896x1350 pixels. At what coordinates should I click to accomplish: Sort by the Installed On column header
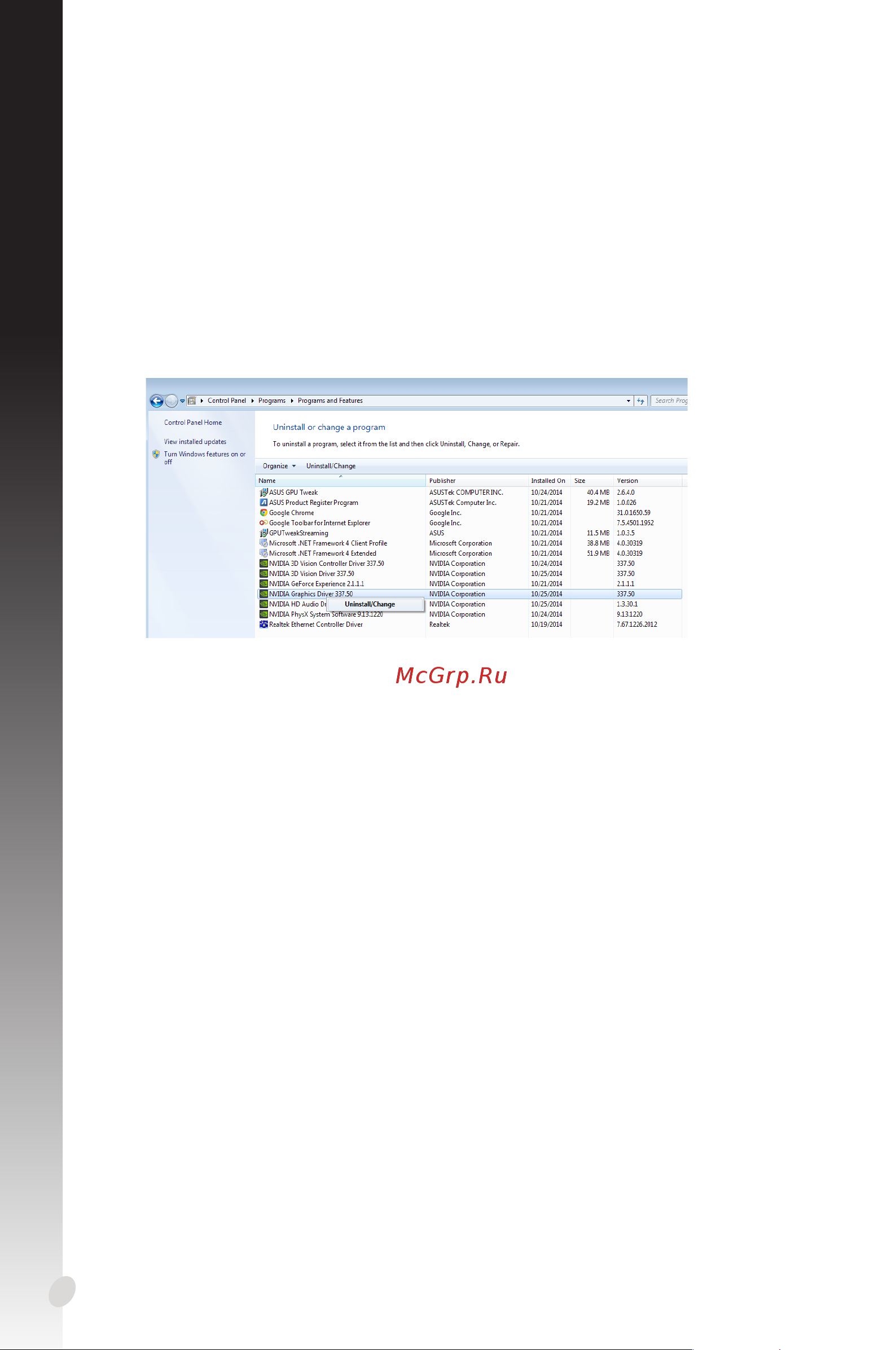coord(548,481)
